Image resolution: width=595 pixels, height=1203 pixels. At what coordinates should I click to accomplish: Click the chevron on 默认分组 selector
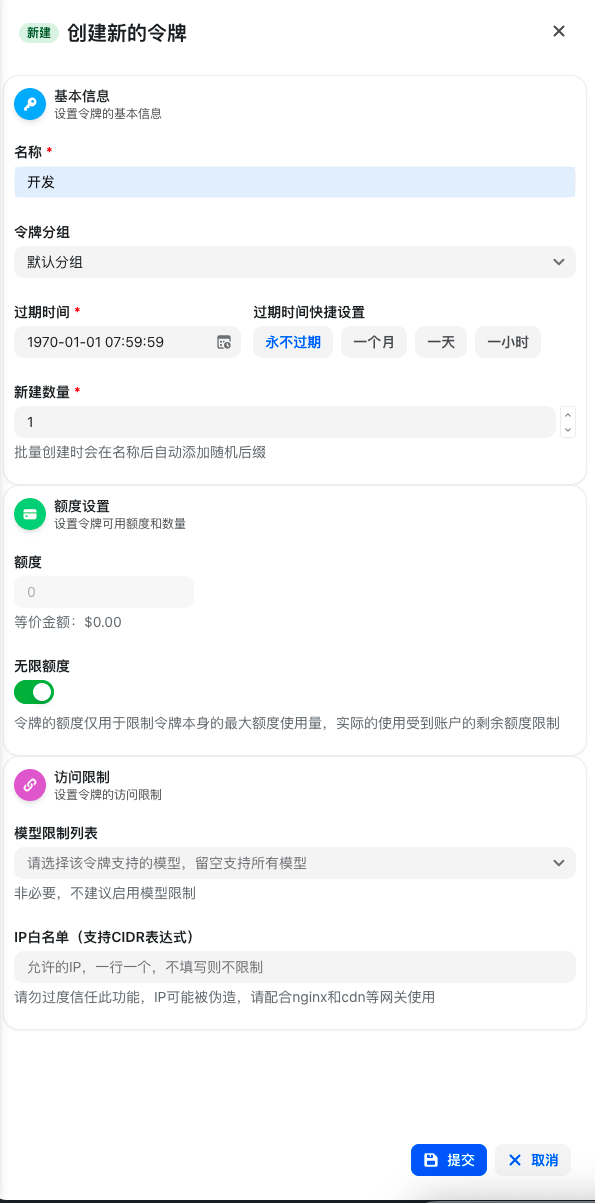point(559,262)
